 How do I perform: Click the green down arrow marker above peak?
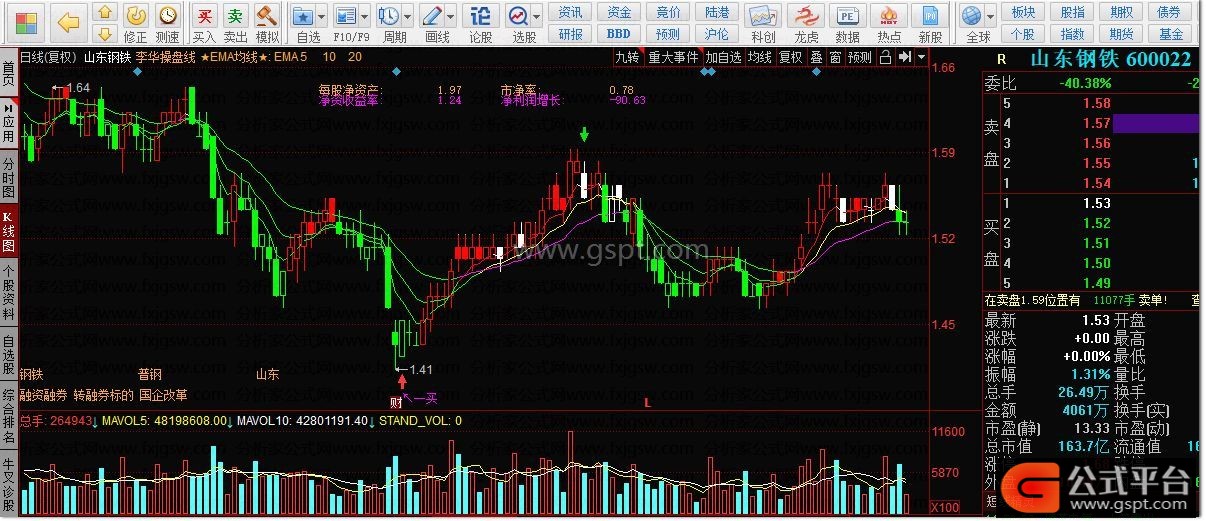[584, 134]
